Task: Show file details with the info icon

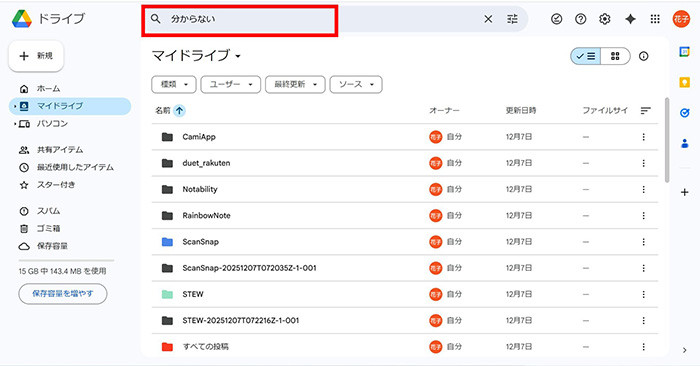Action: (x=643, y=56)
